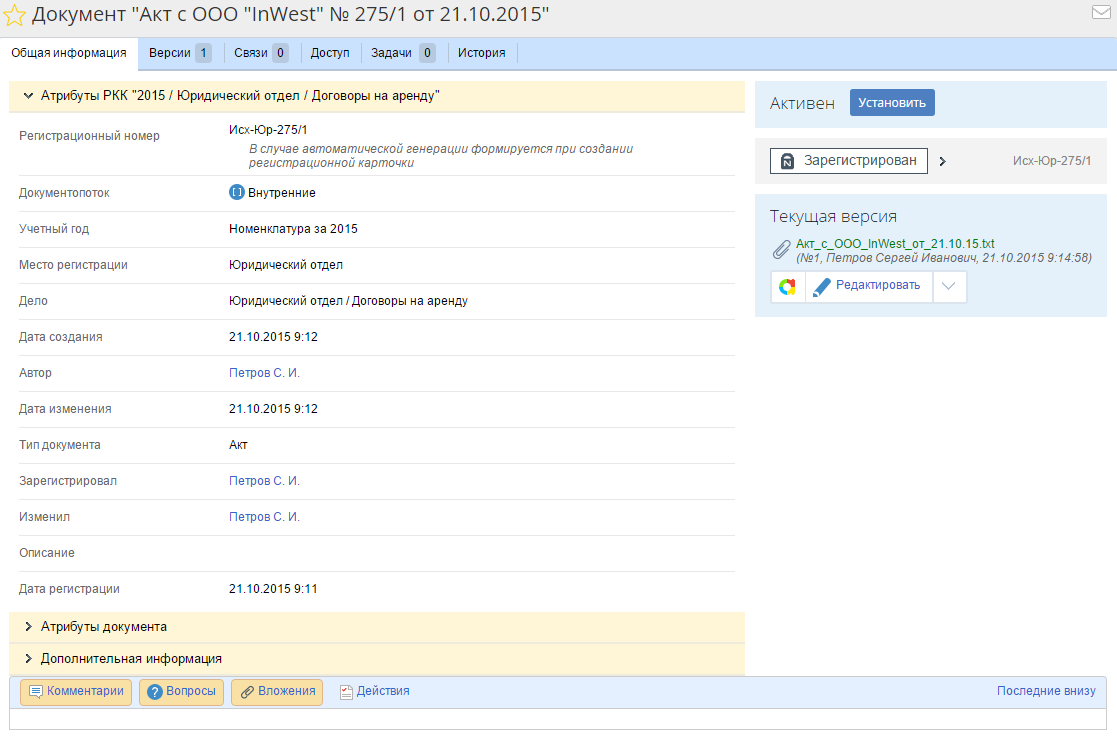
Task: Click the Редактировать button
Action: pos(867,287)
